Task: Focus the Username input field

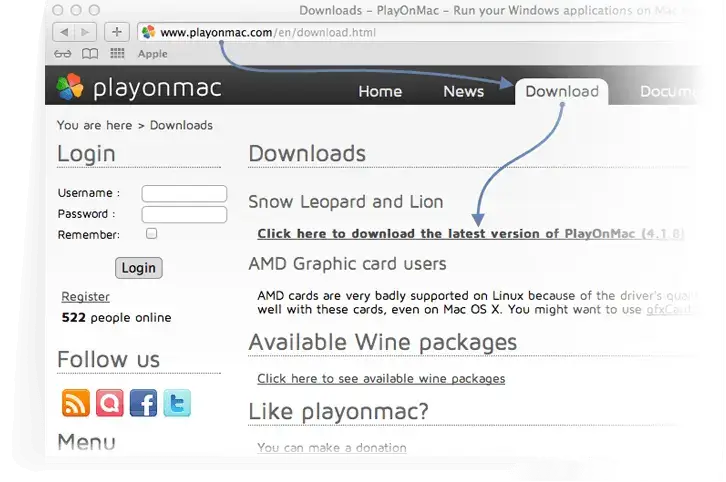Action: coord(184,194)
